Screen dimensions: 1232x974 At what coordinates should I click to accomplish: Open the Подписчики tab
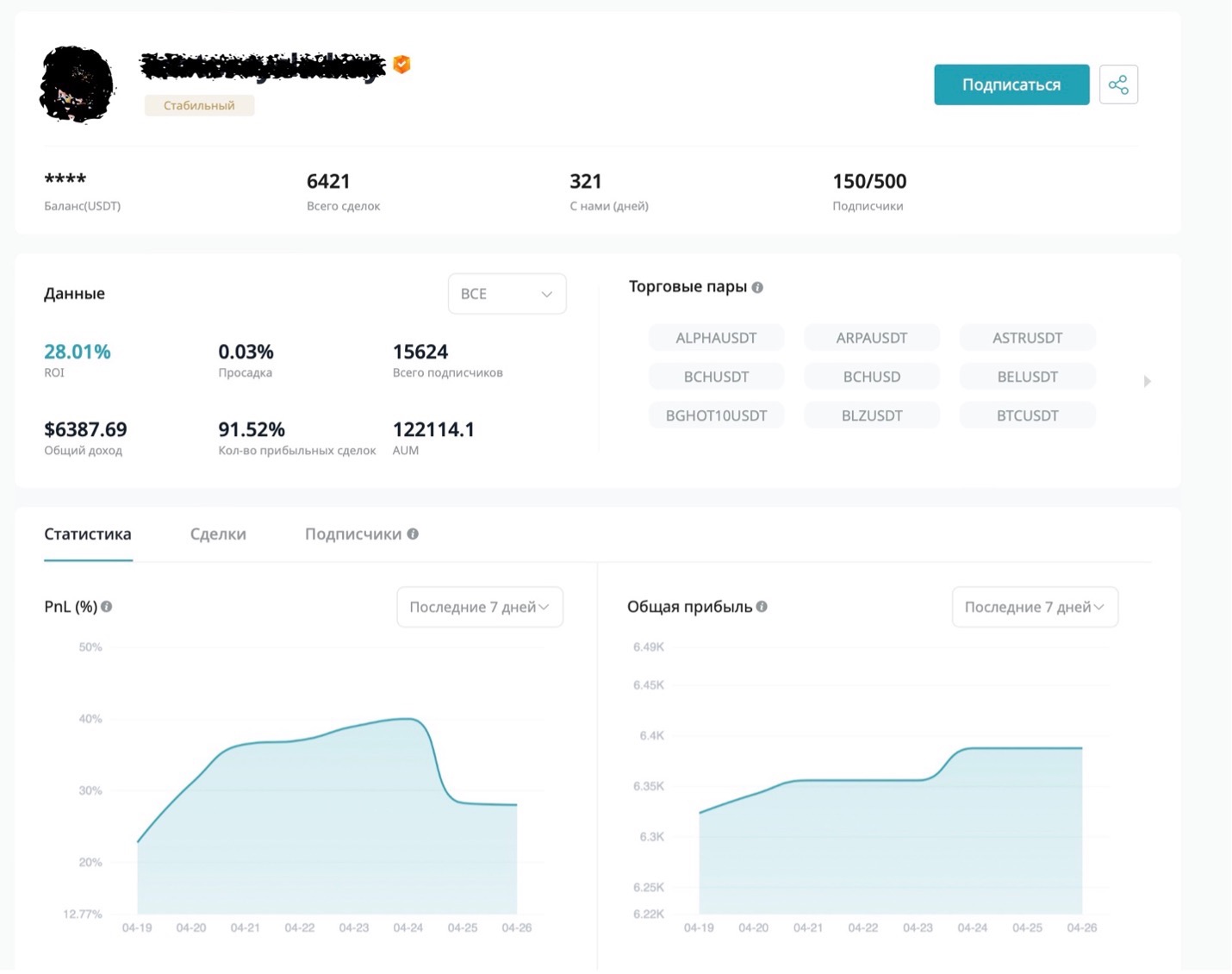pyautogui.click(x=353, y=534)
